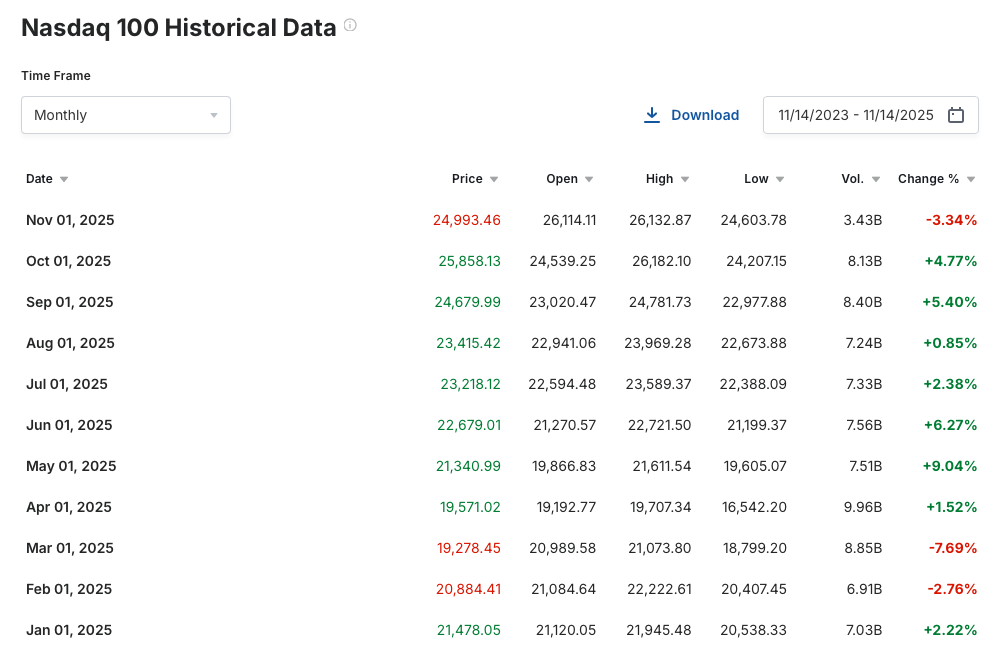Select the Jun 01, 2025 date cell
The image size is (994, 656).
(x=69, y=425)
